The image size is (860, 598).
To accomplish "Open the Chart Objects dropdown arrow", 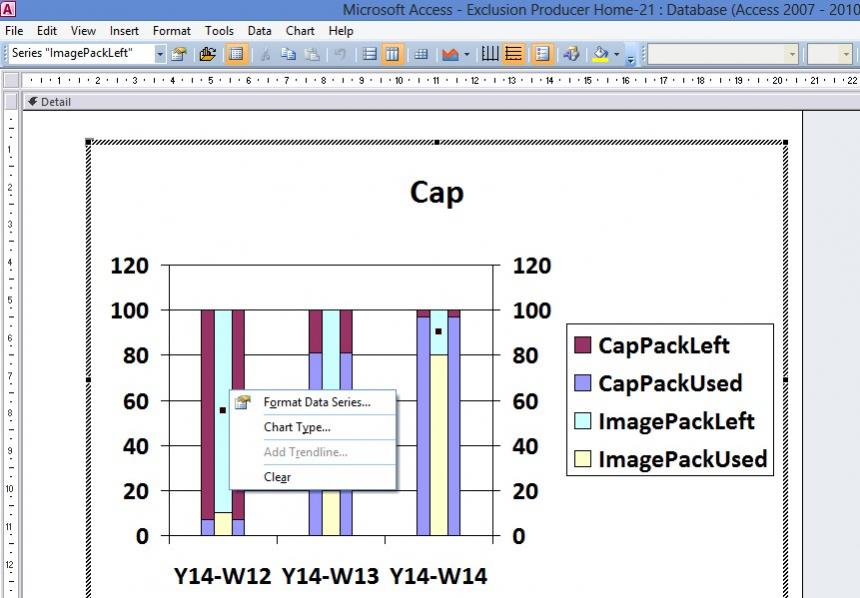I will tap(160, 54).
